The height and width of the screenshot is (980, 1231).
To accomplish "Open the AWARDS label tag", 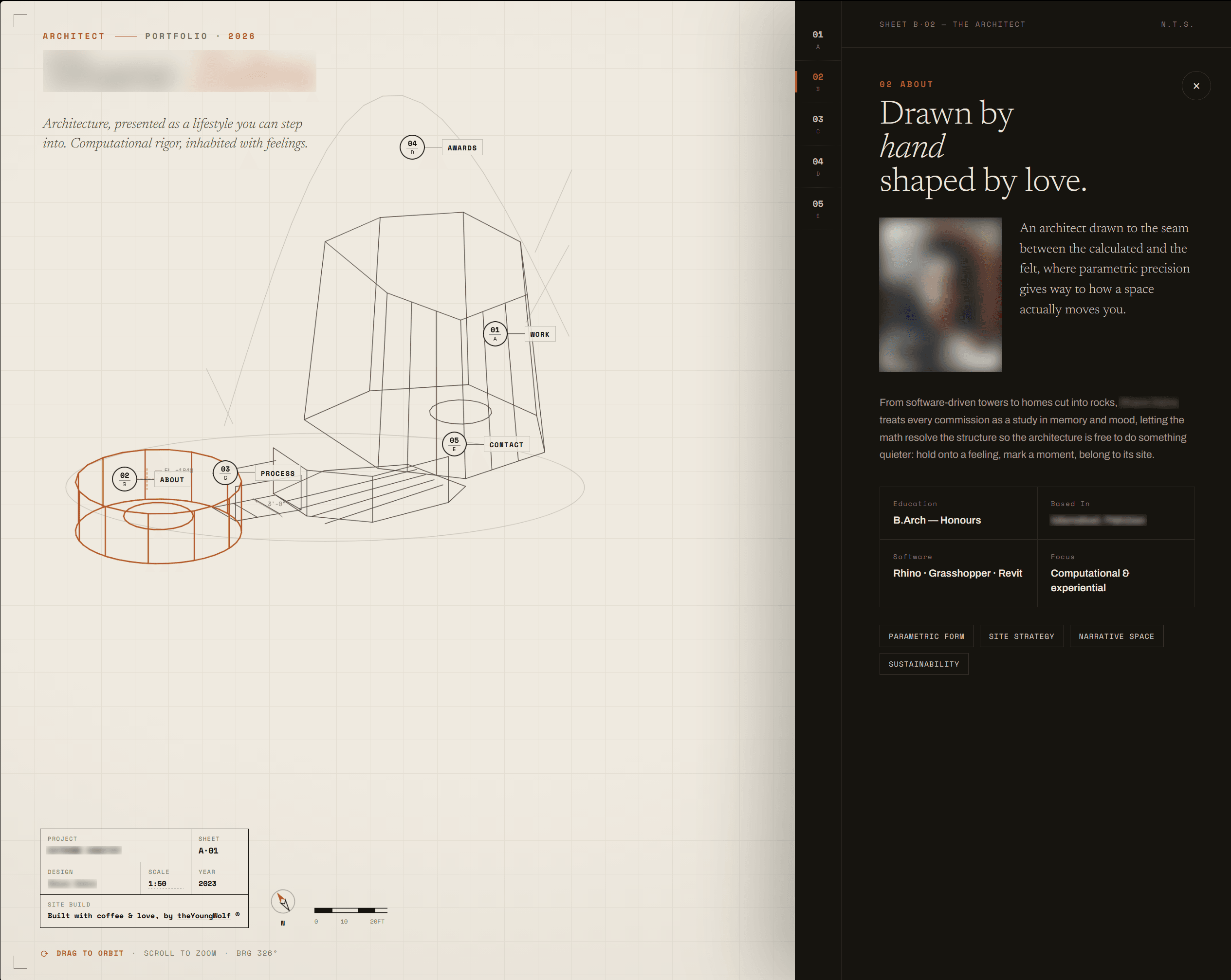I will 462,148.
